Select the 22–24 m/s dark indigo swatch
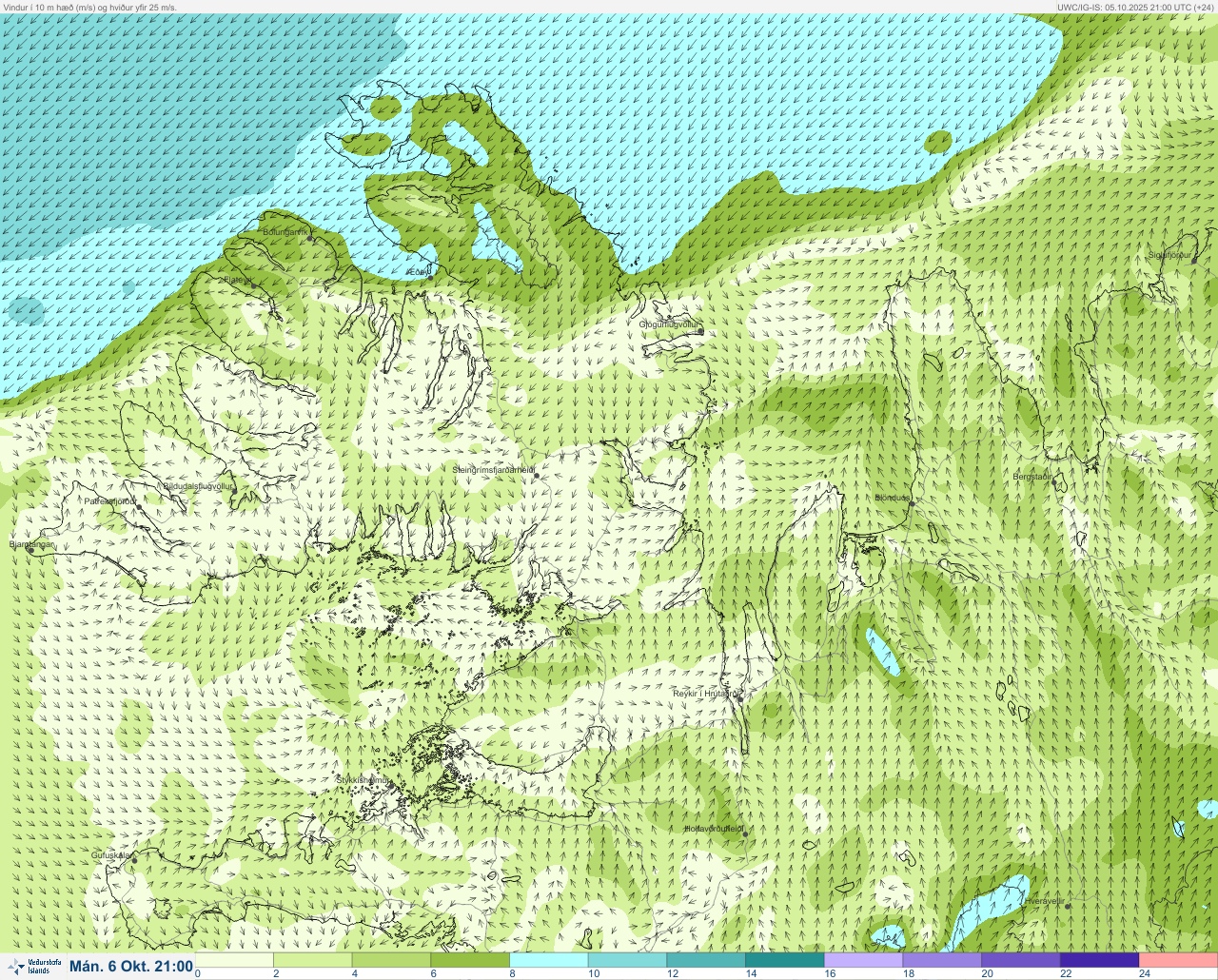This screenshot has height=980, width=1218. click(x=1099, y=960)
